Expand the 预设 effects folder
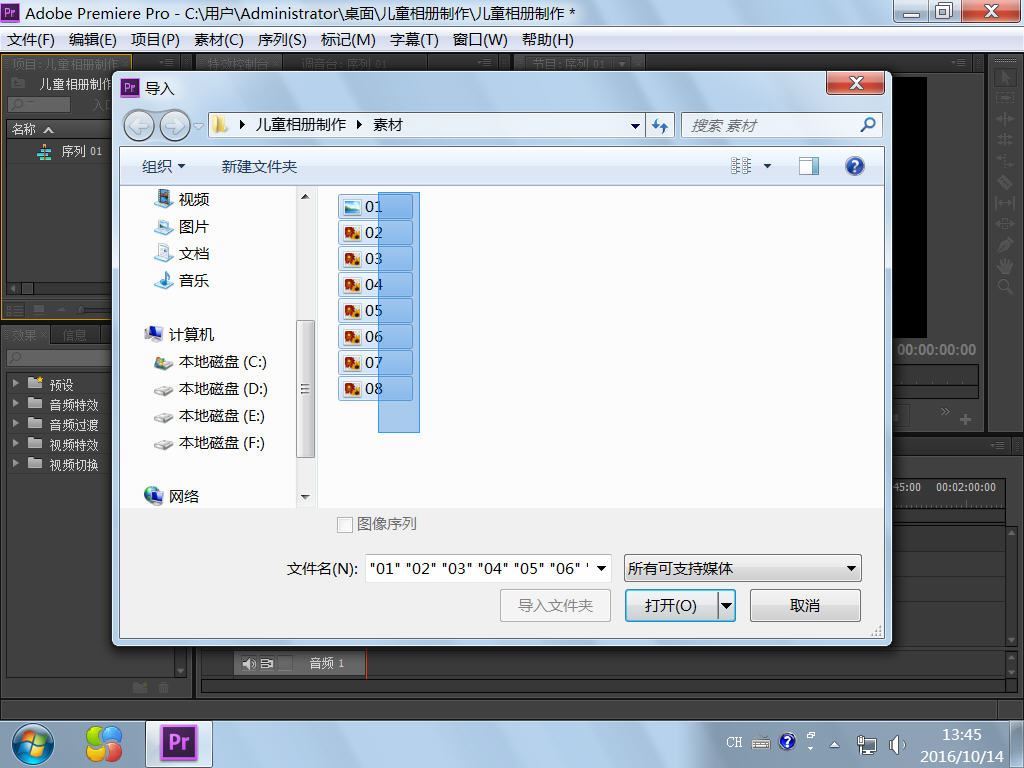The width and height of the screenshot is (1024, 768). point(15,383)
